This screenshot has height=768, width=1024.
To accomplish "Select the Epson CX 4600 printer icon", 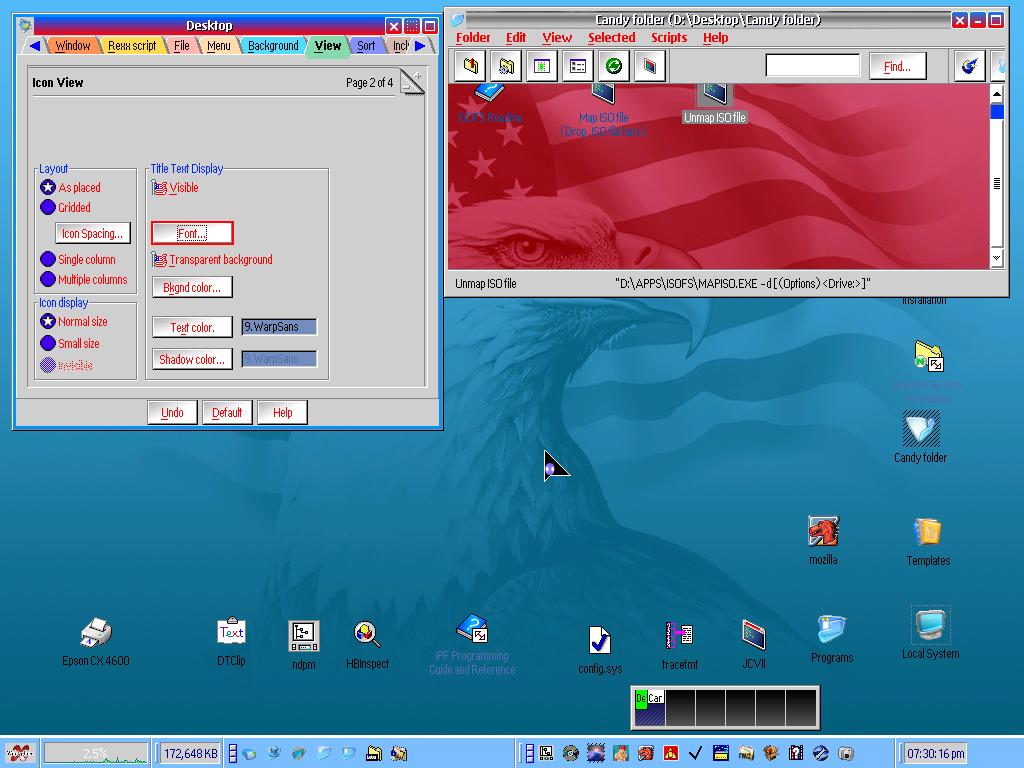I will (x=95, y=633).
